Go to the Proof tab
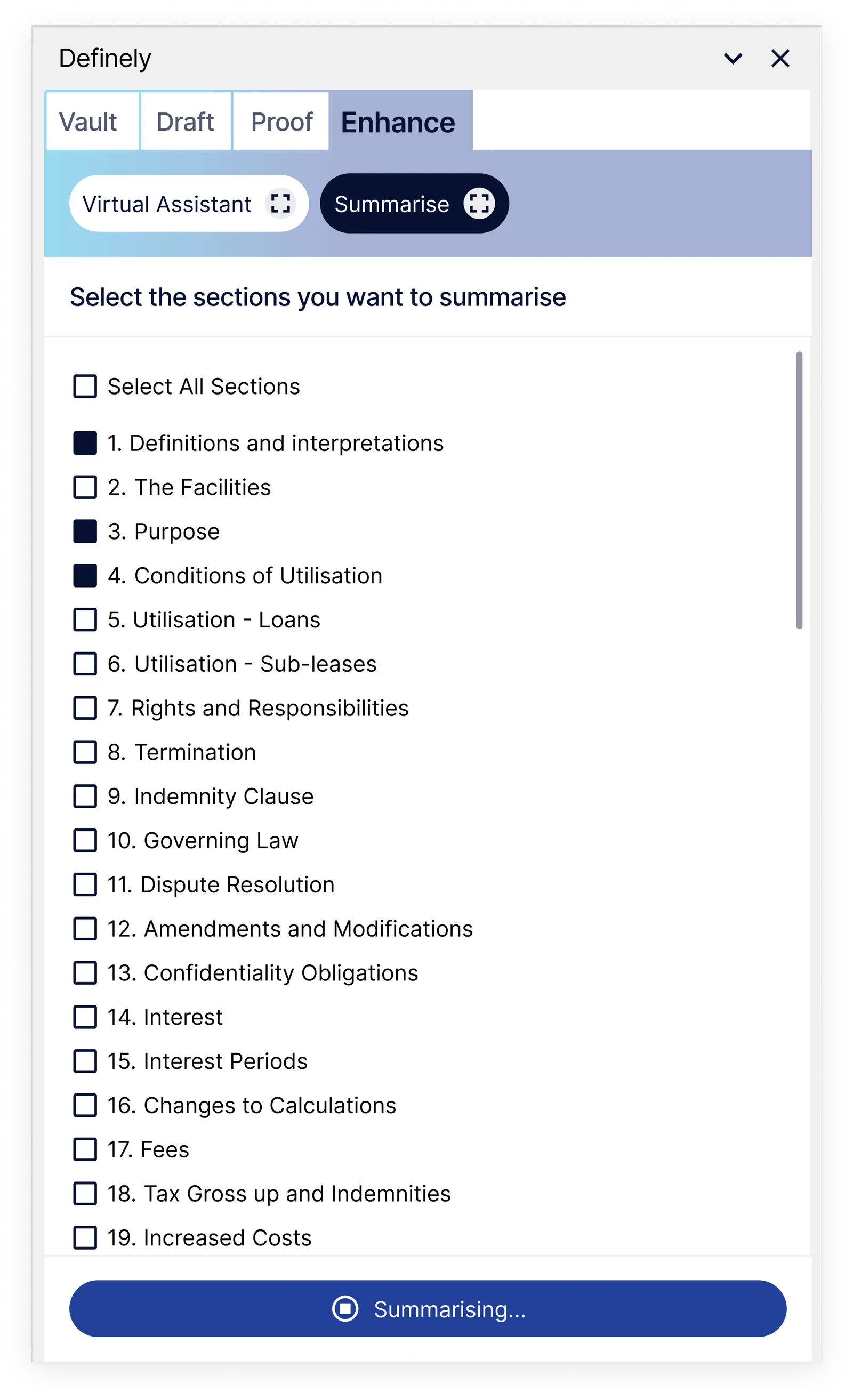 281,122
